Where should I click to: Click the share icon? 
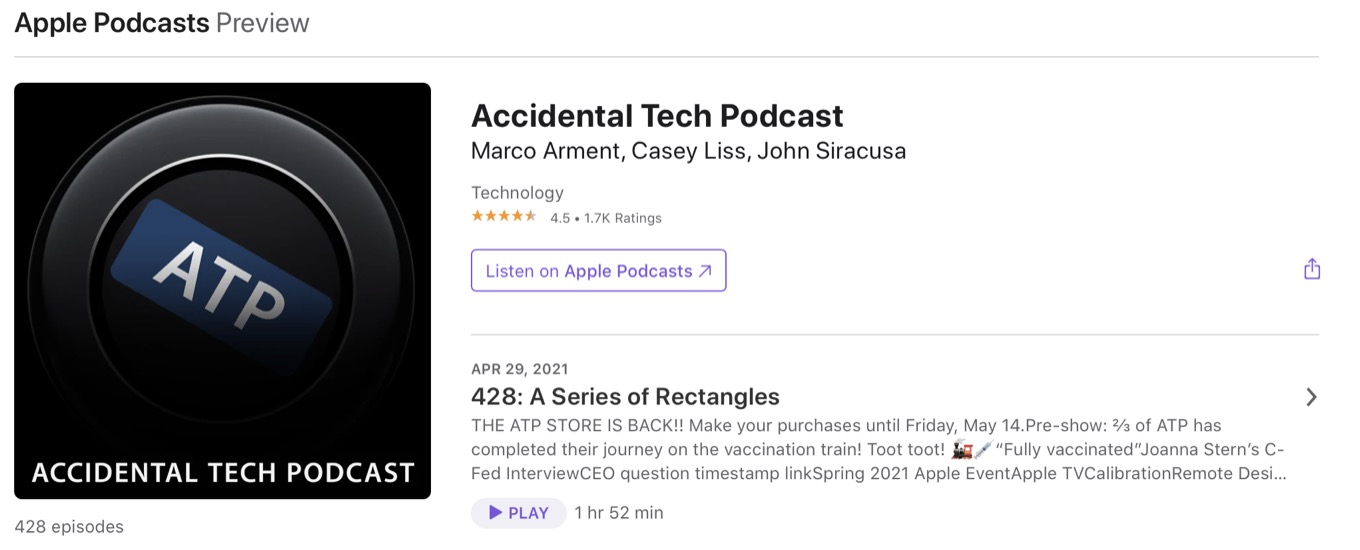[1312, 269]
